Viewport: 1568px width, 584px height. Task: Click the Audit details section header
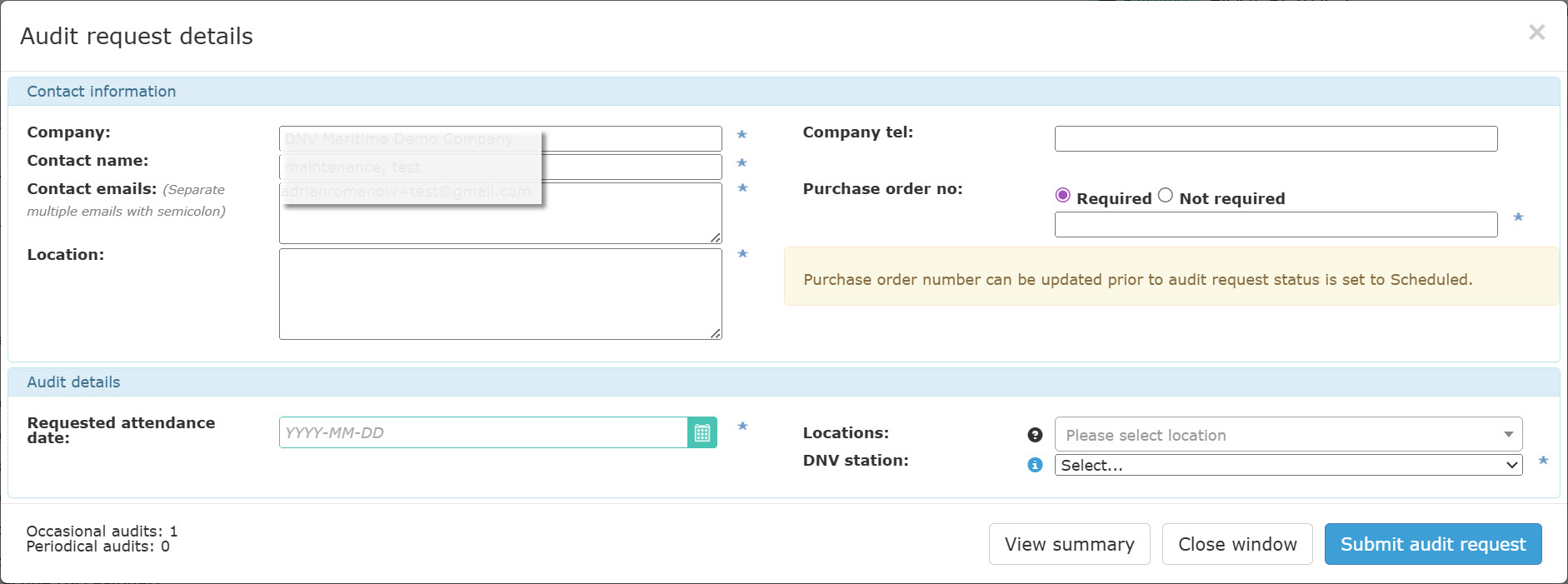[73, 382]
